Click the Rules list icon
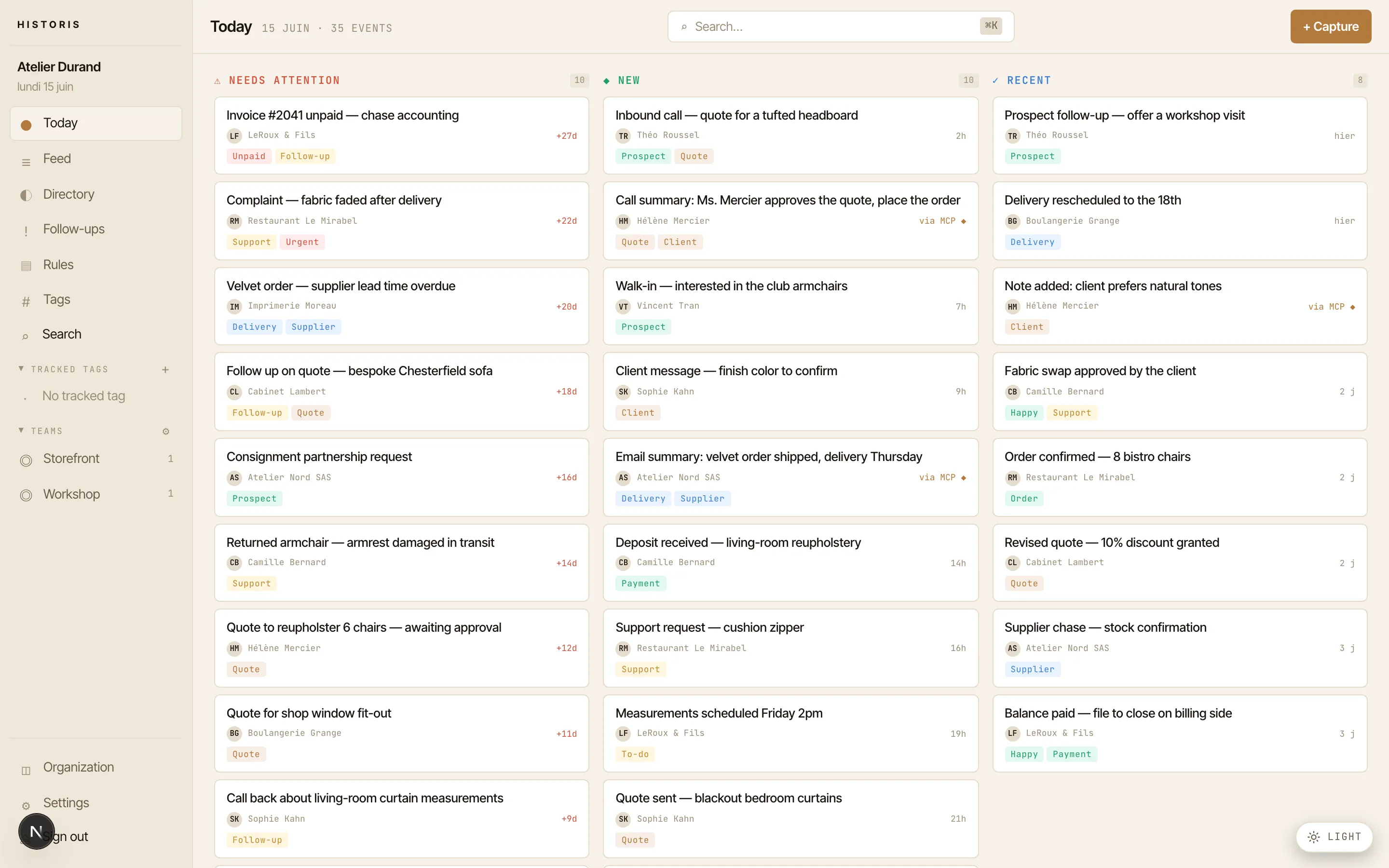Screen dimensions: 1389x868 26,266
